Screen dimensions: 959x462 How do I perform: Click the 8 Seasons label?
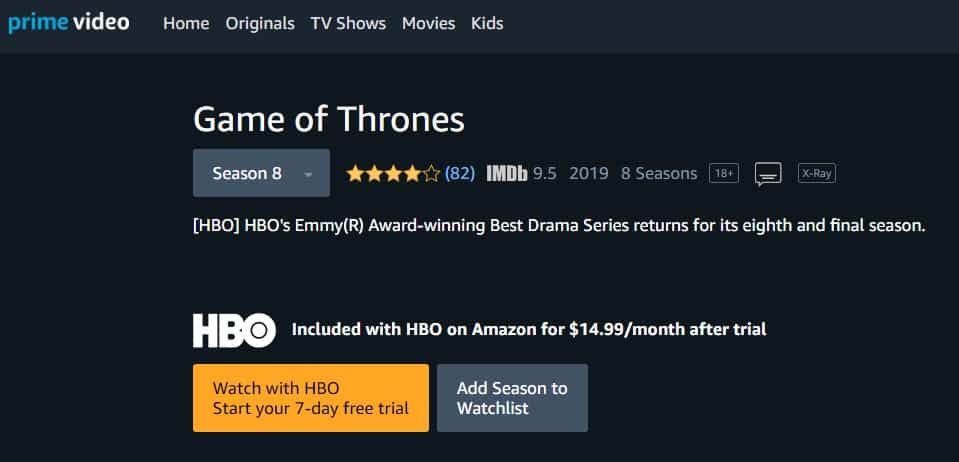click(659, 174)
